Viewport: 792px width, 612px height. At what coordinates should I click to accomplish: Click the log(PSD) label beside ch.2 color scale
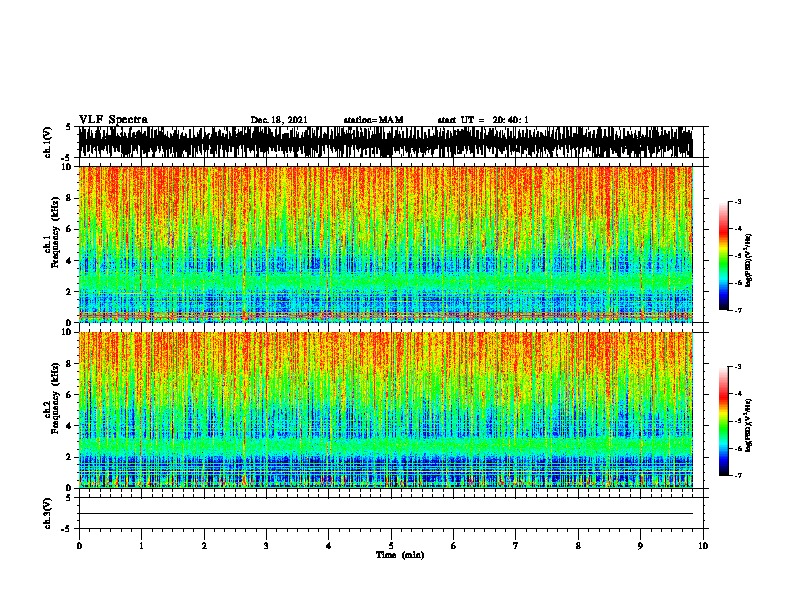[x=748, y=425]
